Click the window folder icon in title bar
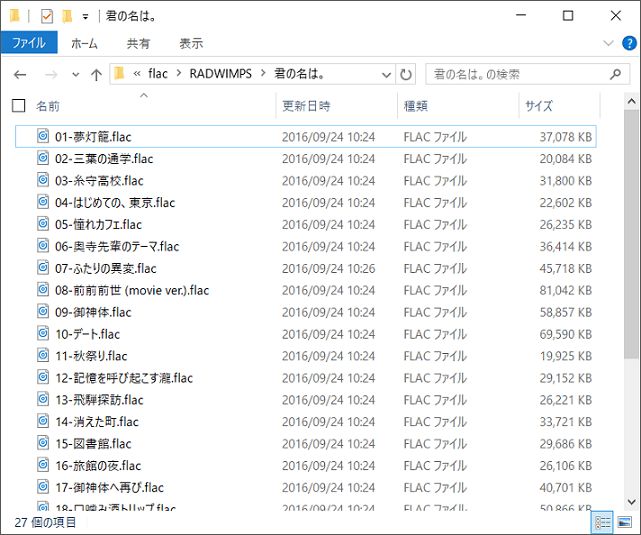Image resolution: width=641 pixels, height=535 pixels. coord(15,16)
